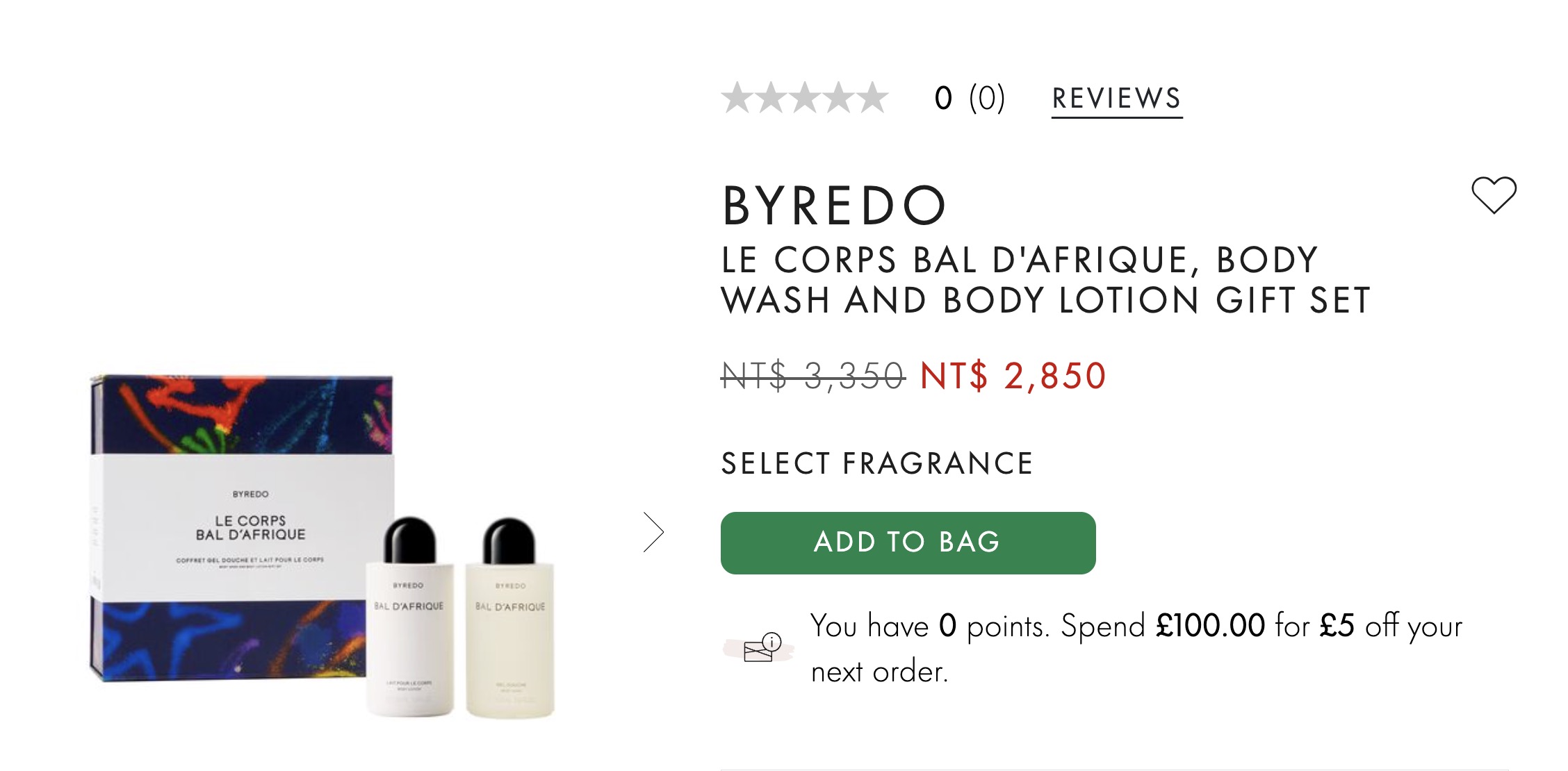Click the BYREDO brand heading
This screenshot has width=1568, height=771.
(834, 206)
